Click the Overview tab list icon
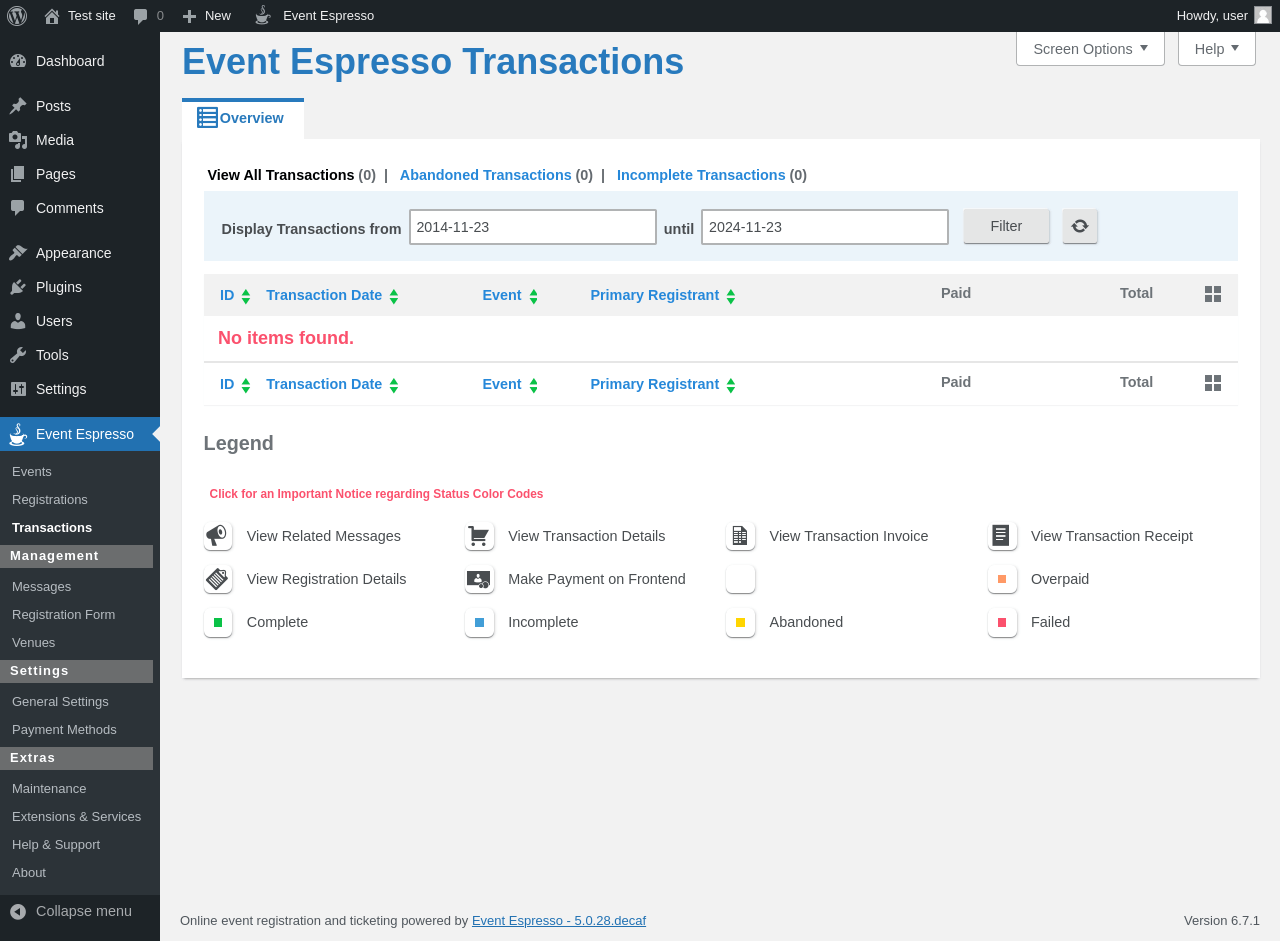Screen dimensions: 1280x941 pyautogui.click(x=207, y=118)
